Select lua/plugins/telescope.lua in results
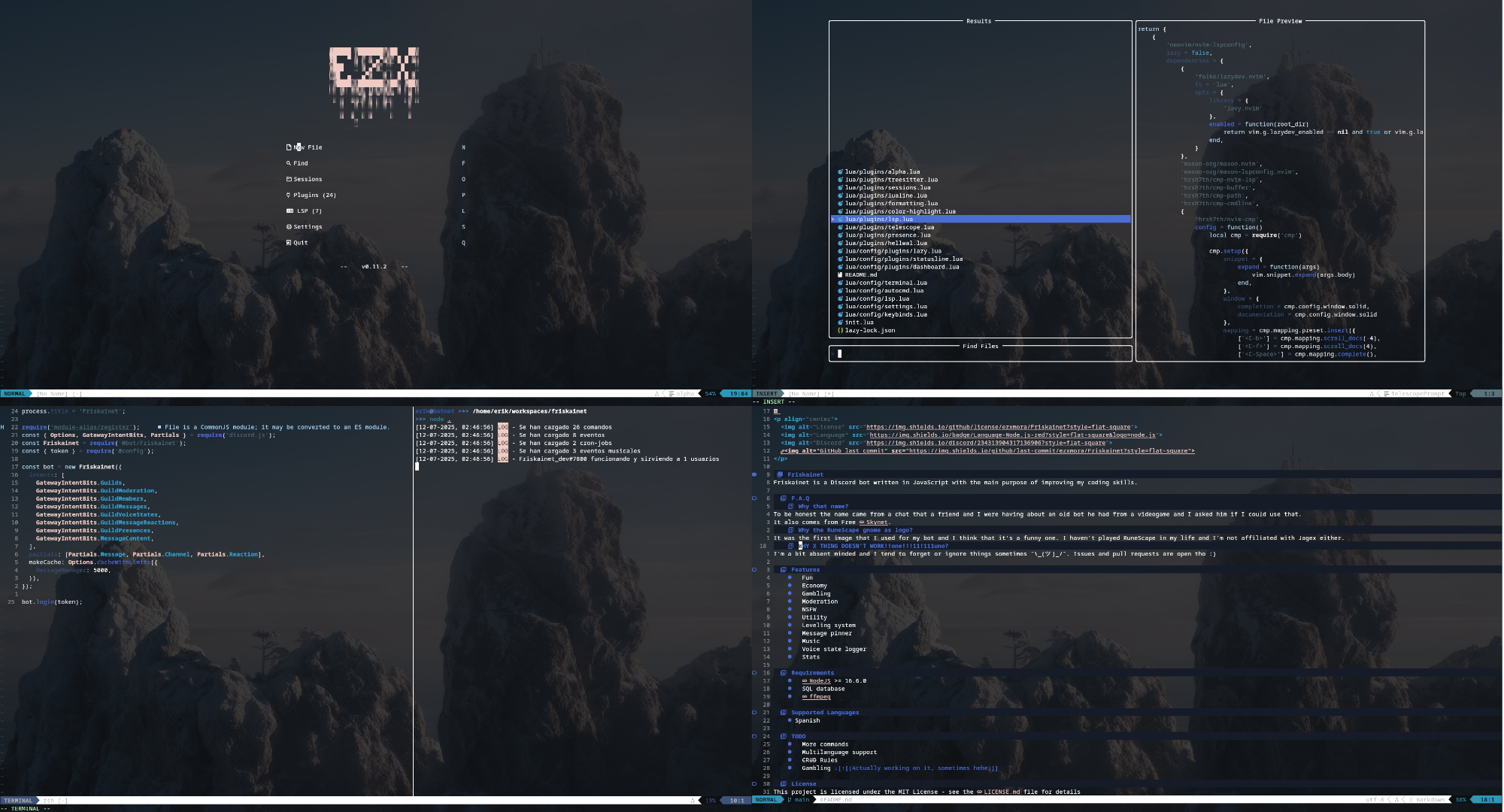Viewport: 1504px width, 812px height. click(x=890, y=227)
